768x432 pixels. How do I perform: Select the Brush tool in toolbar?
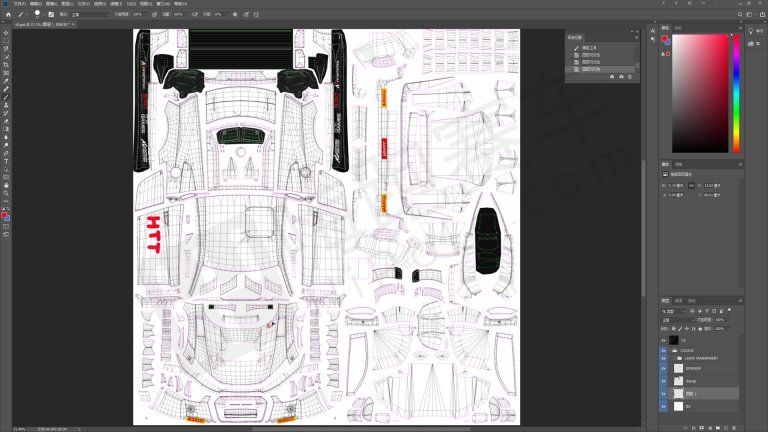[x=6, y=97]
